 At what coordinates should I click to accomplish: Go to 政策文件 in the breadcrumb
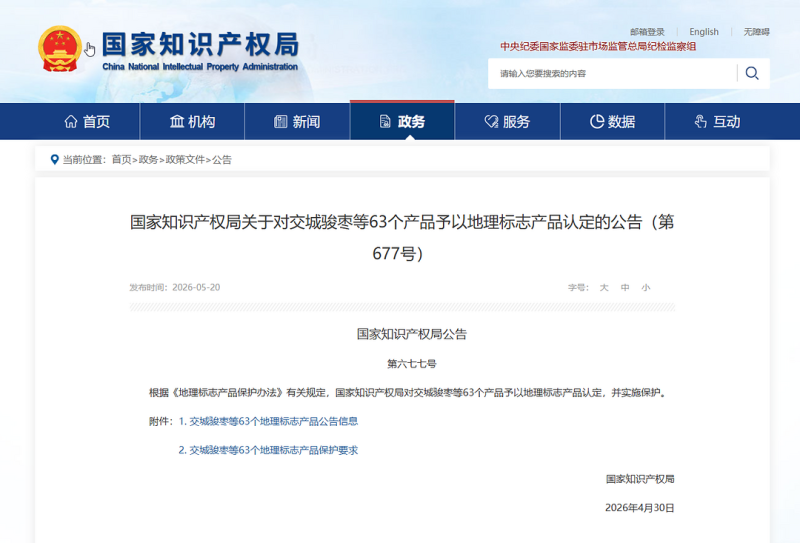pos(185,160)
